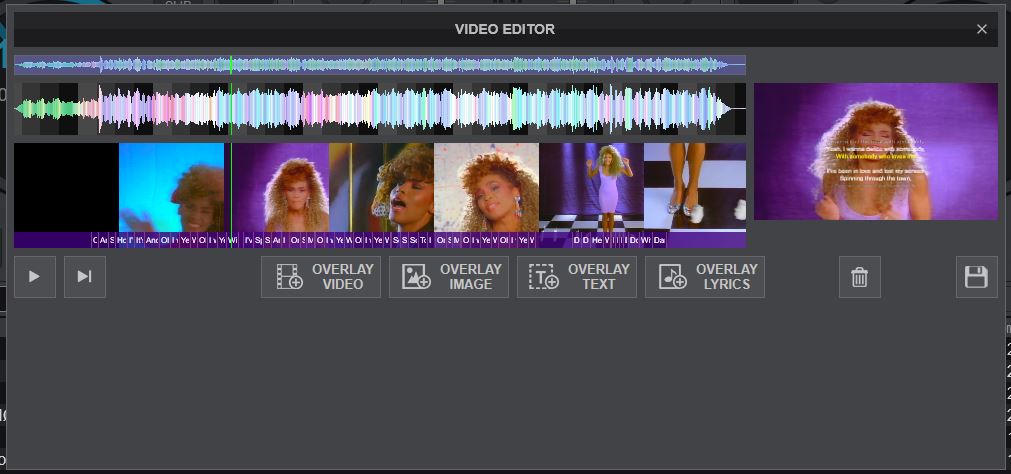Screen dimensions: 1011x474
Task: Select the 'Da' lyric segment in timeline
Action: (660, 240)
